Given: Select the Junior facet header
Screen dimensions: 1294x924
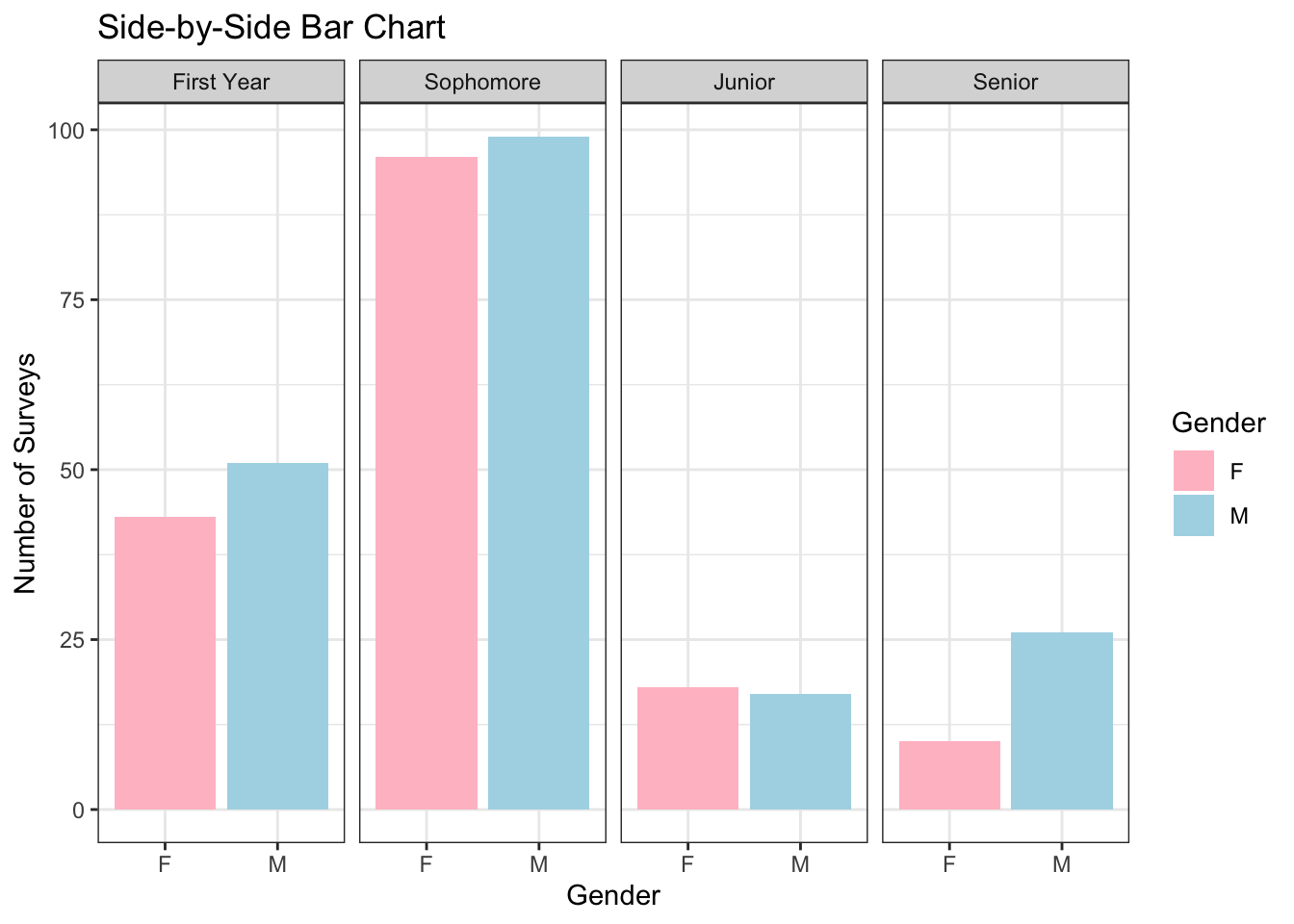Looking at the screenshot, I should (744, 82).
